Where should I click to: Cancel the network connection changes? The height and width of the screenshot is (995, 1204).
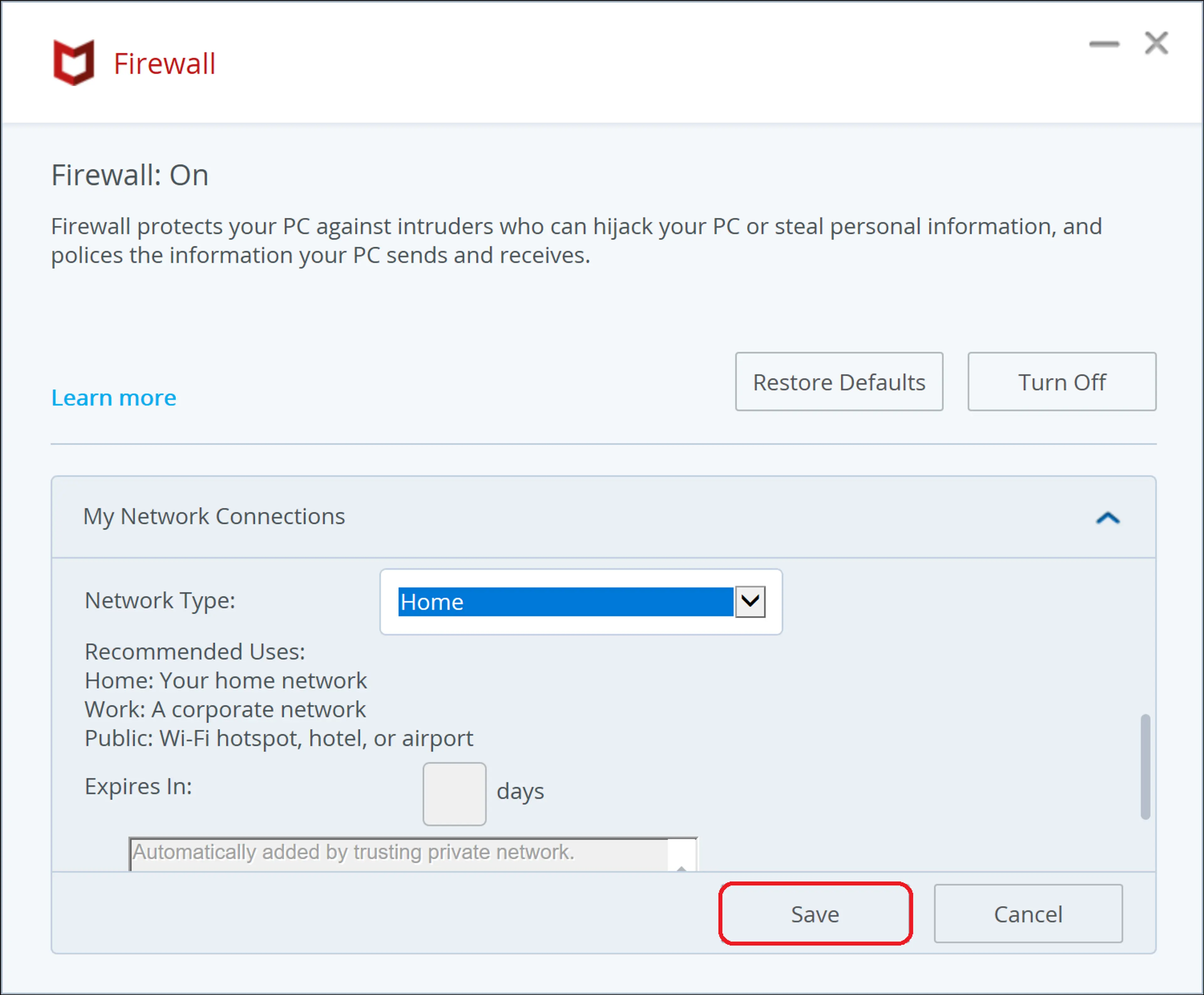click(1027, 914)
